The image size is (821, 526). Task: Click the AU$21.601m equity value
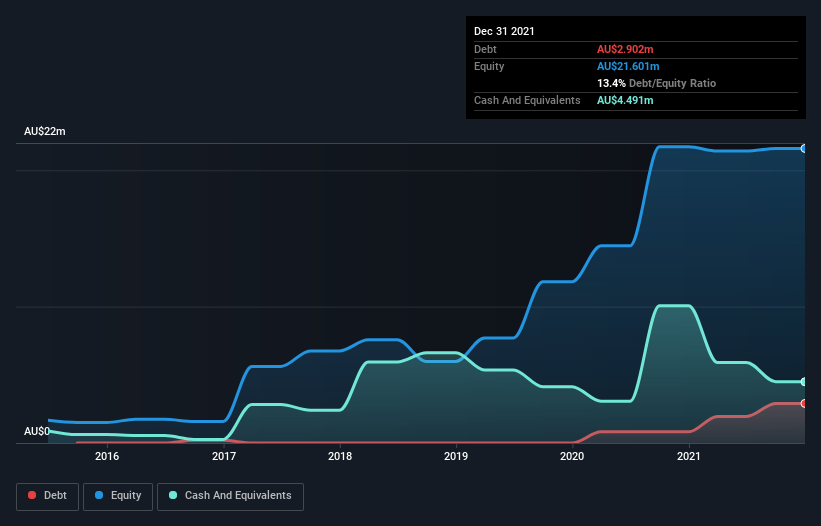pos(628,66)
